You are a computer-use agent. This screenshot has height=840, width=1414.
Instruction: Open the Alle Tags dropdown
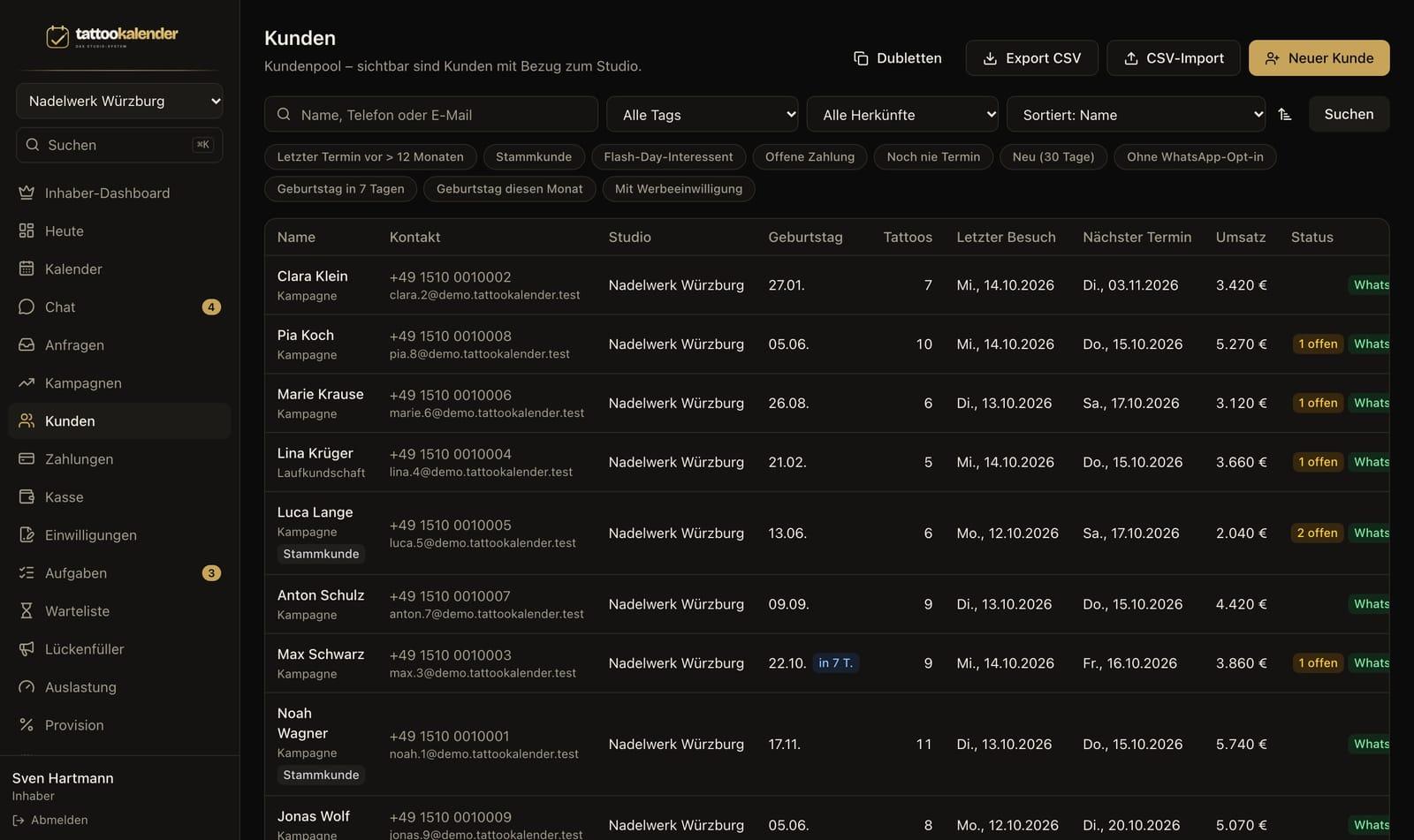tap(703, 114)
